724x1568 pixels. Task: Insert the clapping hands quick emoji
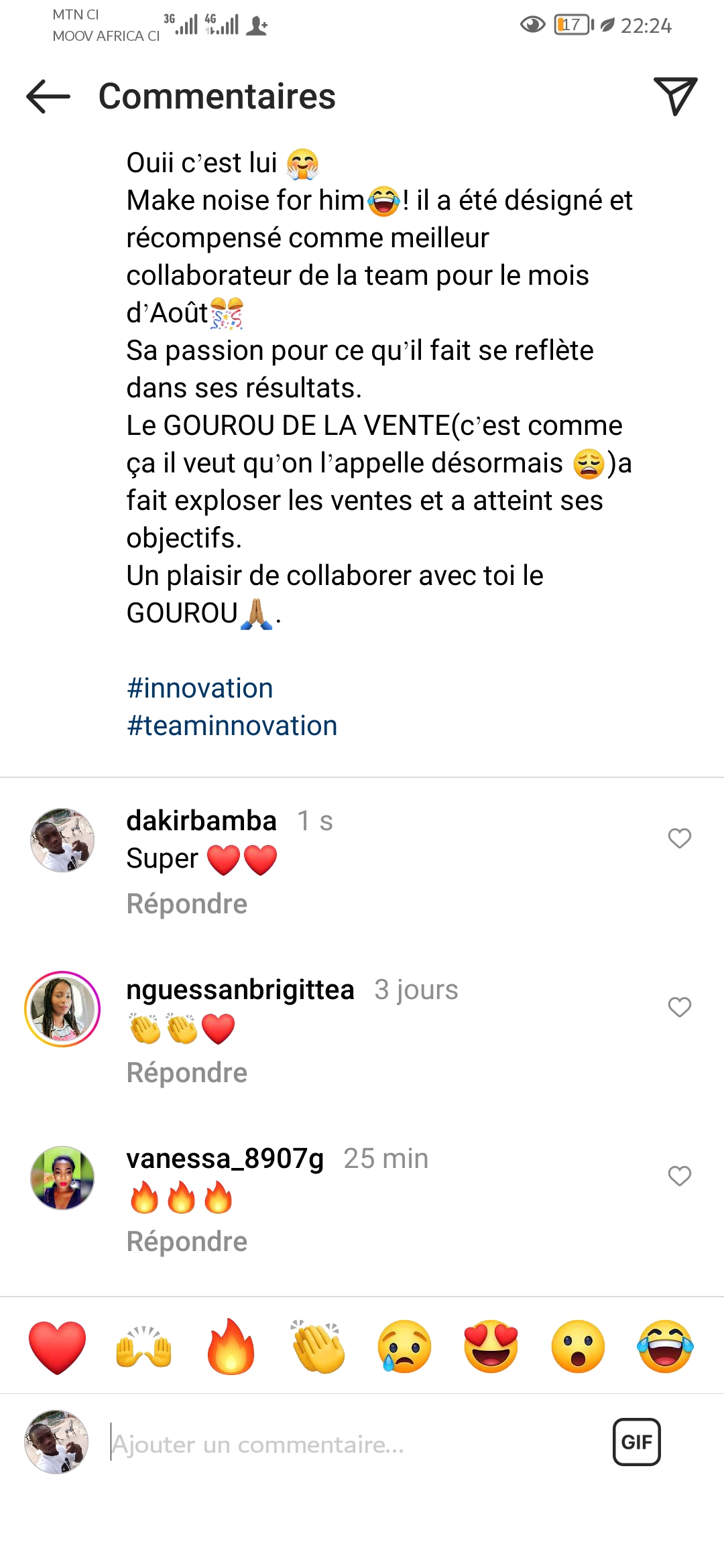(x=318, y=1347)
